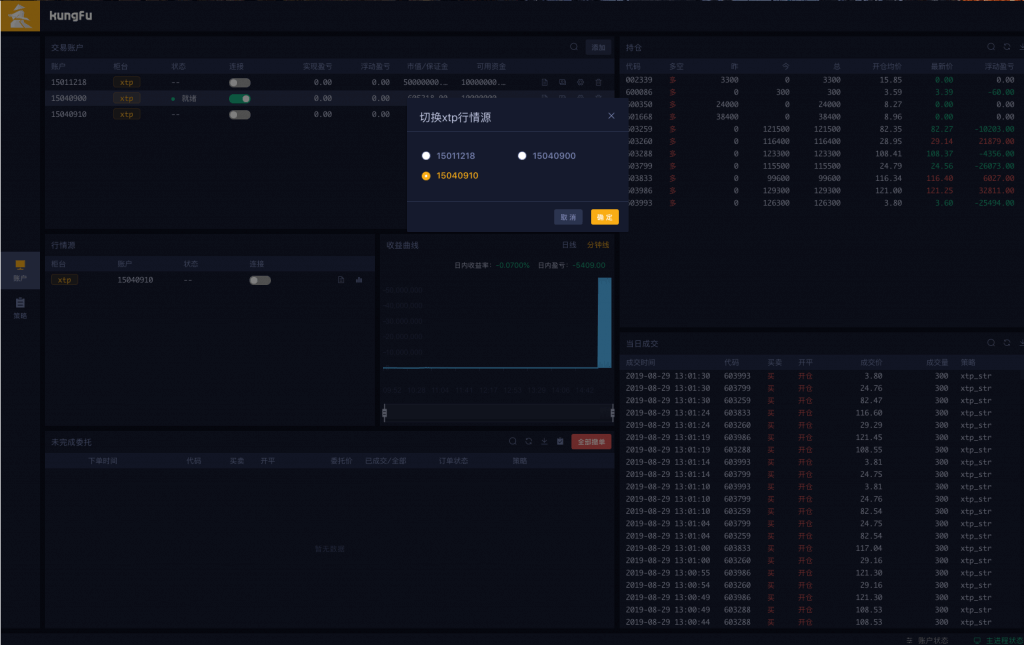Viewport: 1024px width, 645px height.
Task: Toggle connection for xtp market source
Action: pyautogui.click(x=260, y=281)
